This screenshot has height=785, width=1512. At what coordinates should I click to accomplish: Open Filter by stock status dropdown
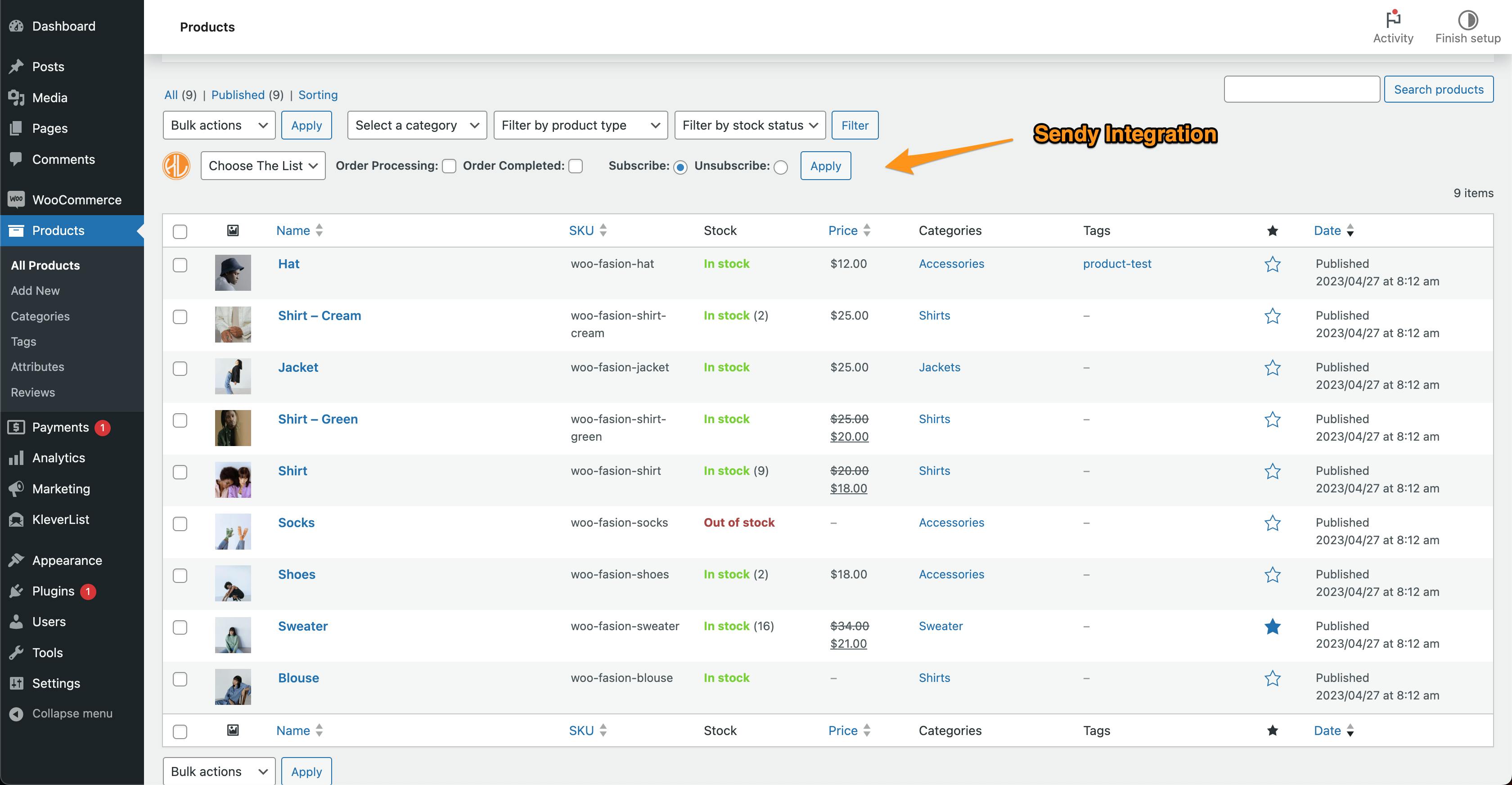pyautogui.click(x=750, y=125)
